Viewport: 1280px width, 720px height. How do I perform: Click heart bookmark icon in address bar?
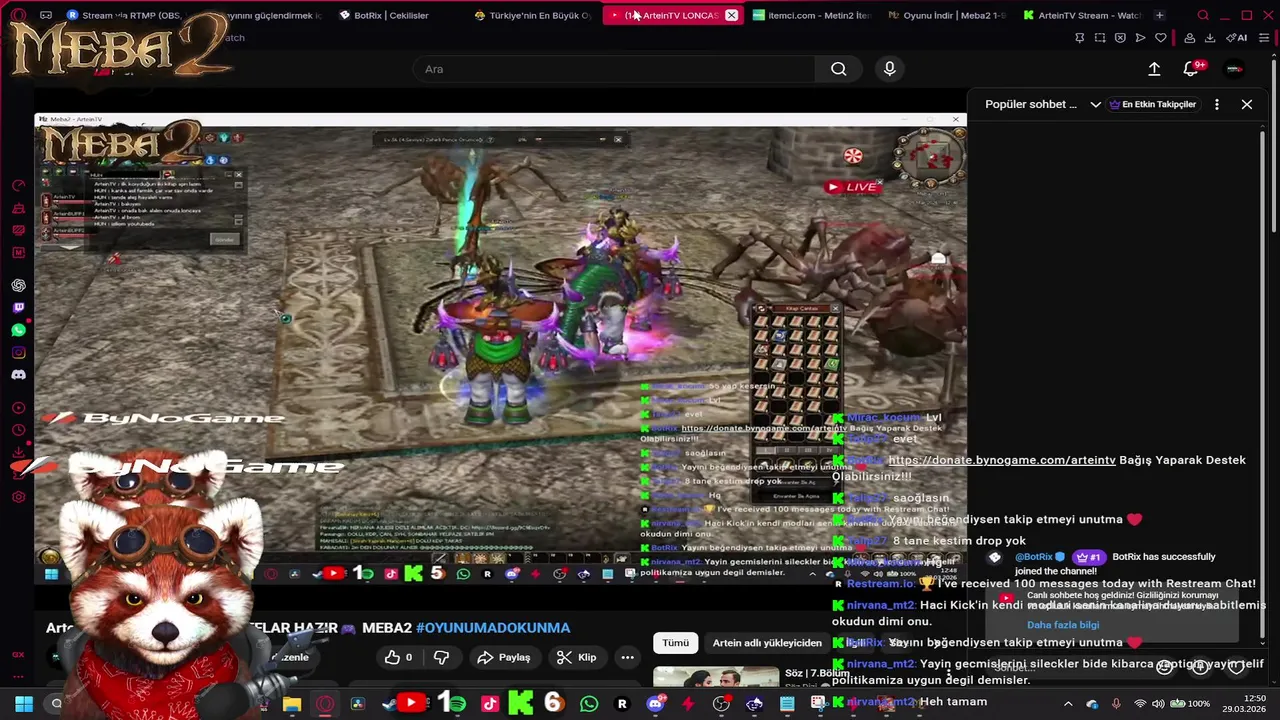point(1160,38)
